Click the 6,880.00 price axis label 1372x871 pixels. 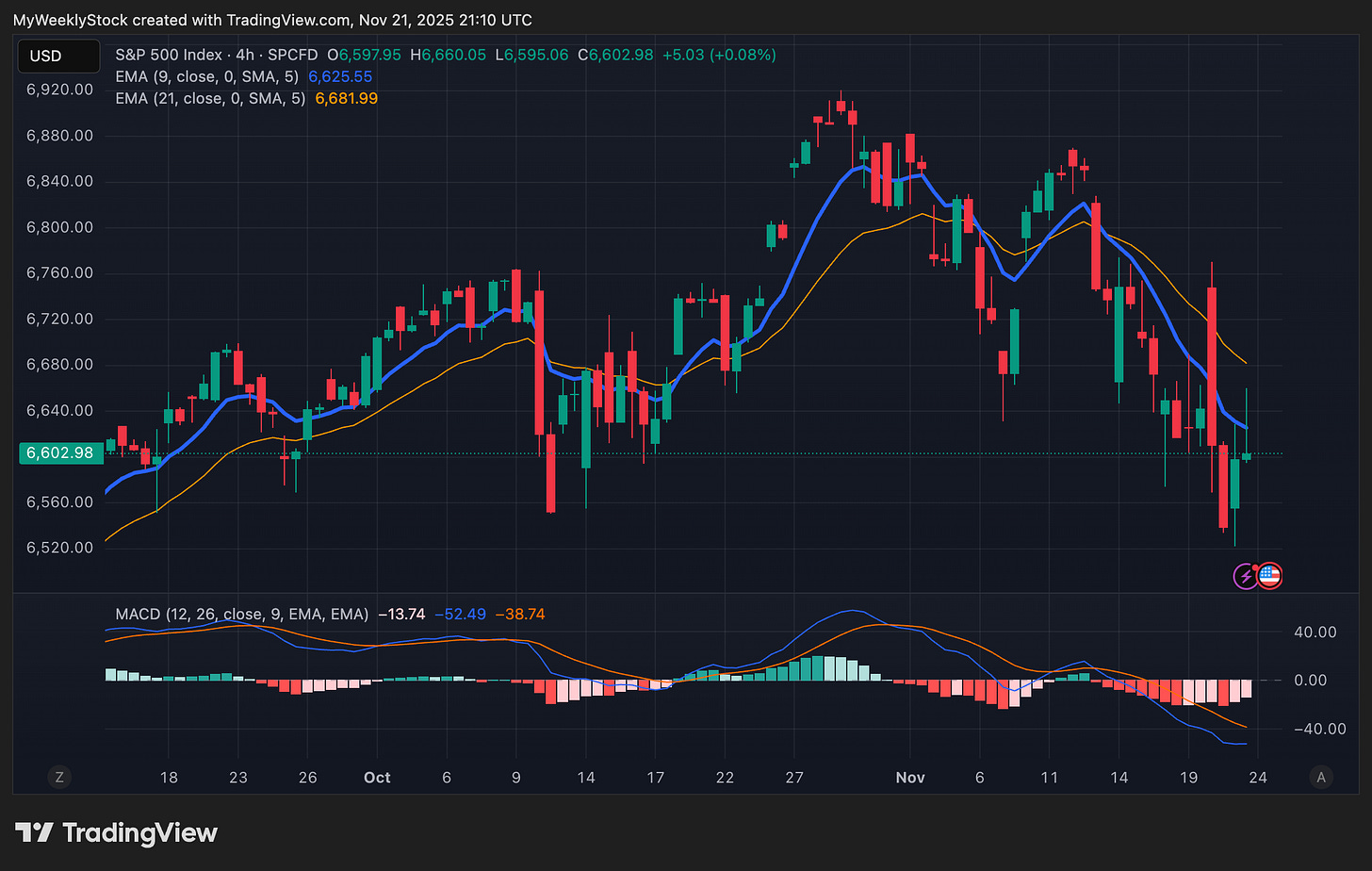coord(59,136)
